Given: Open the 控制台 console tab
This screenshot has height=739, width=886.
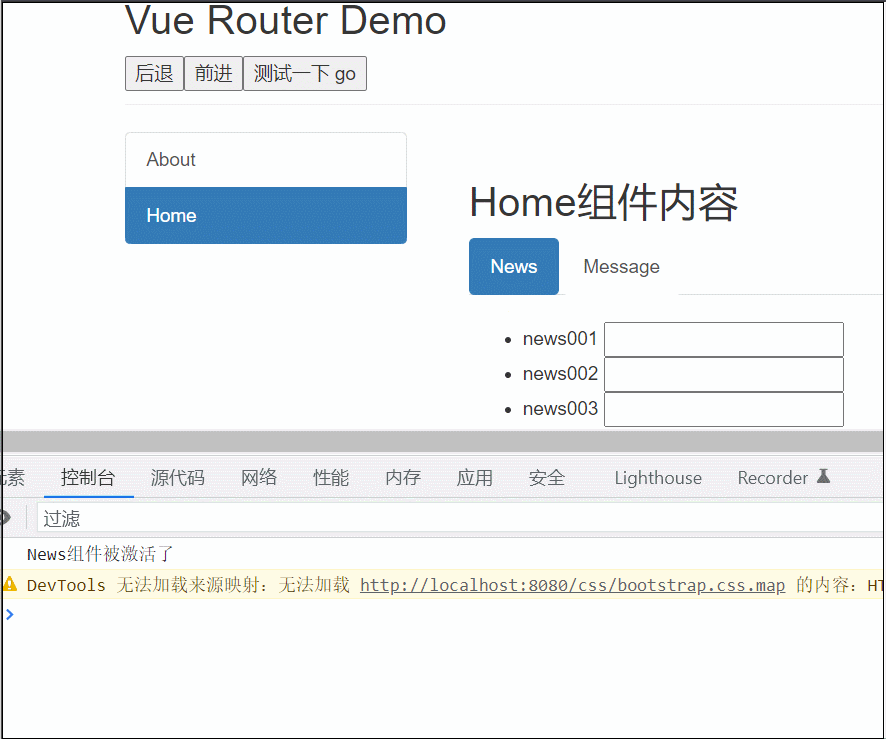Looking at the screenshot, I should pyautogui.click(x=88, y=478).
